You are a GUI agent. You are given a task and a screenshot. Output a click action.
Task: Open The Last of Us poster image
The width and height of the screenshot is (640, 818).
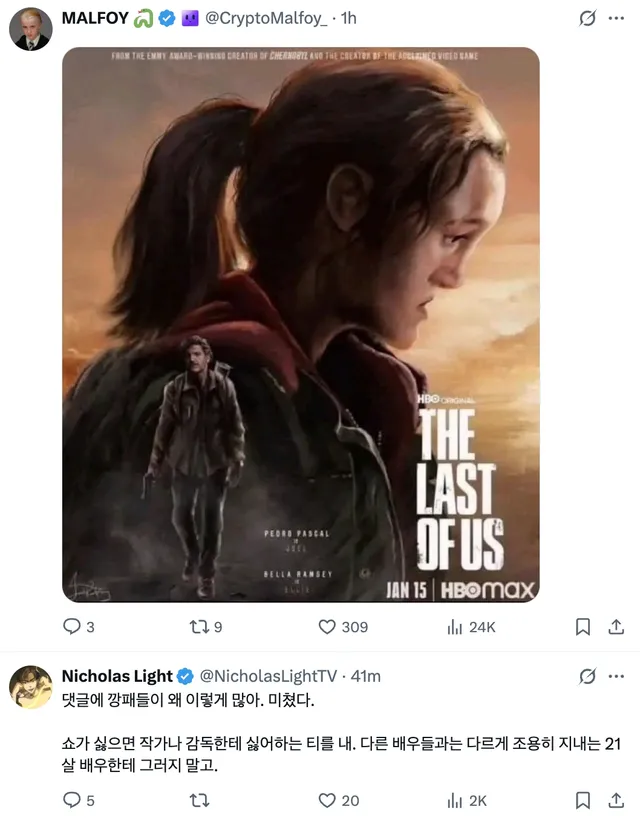point(300,325)
